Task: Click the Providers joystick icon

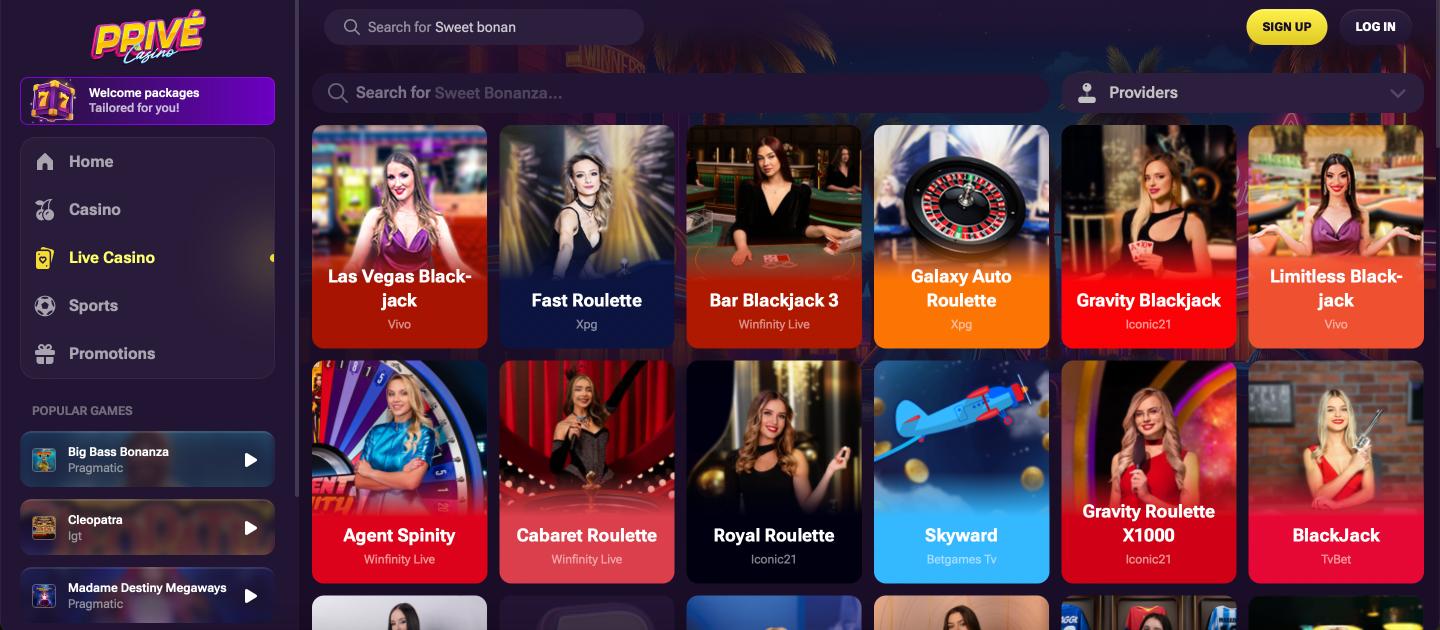Action: click(1087, 93)
